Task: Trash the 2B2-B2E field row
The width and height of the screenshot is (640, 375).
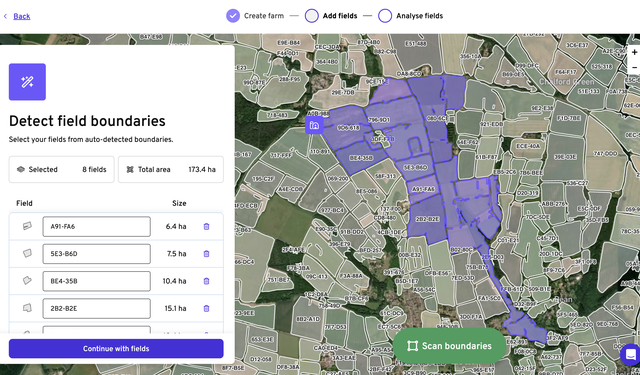Action: pyautogui.click(x=207, y=308)
